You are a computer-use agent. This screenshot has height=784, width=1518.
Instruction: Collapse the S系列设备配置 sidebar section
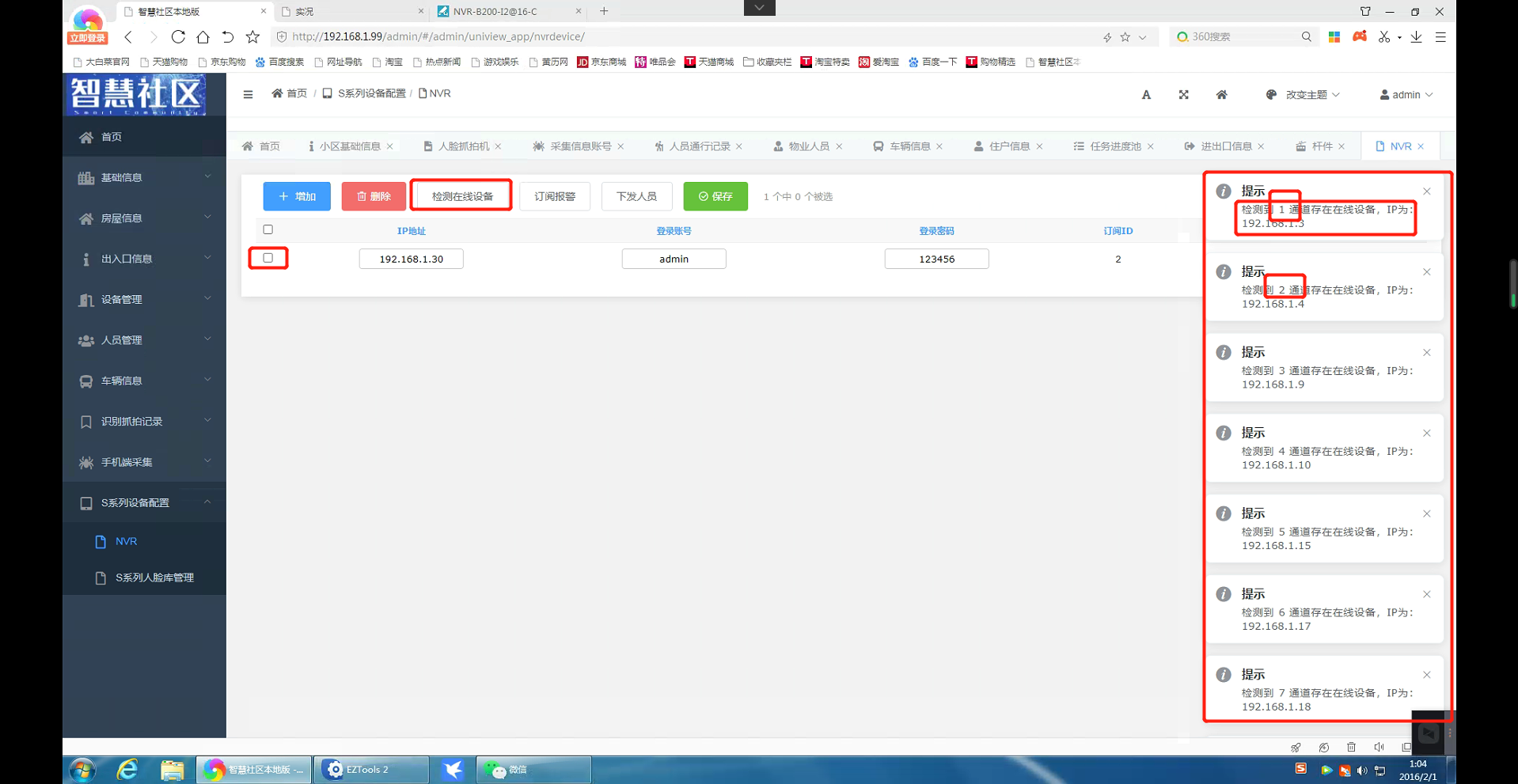click(144, 502)
